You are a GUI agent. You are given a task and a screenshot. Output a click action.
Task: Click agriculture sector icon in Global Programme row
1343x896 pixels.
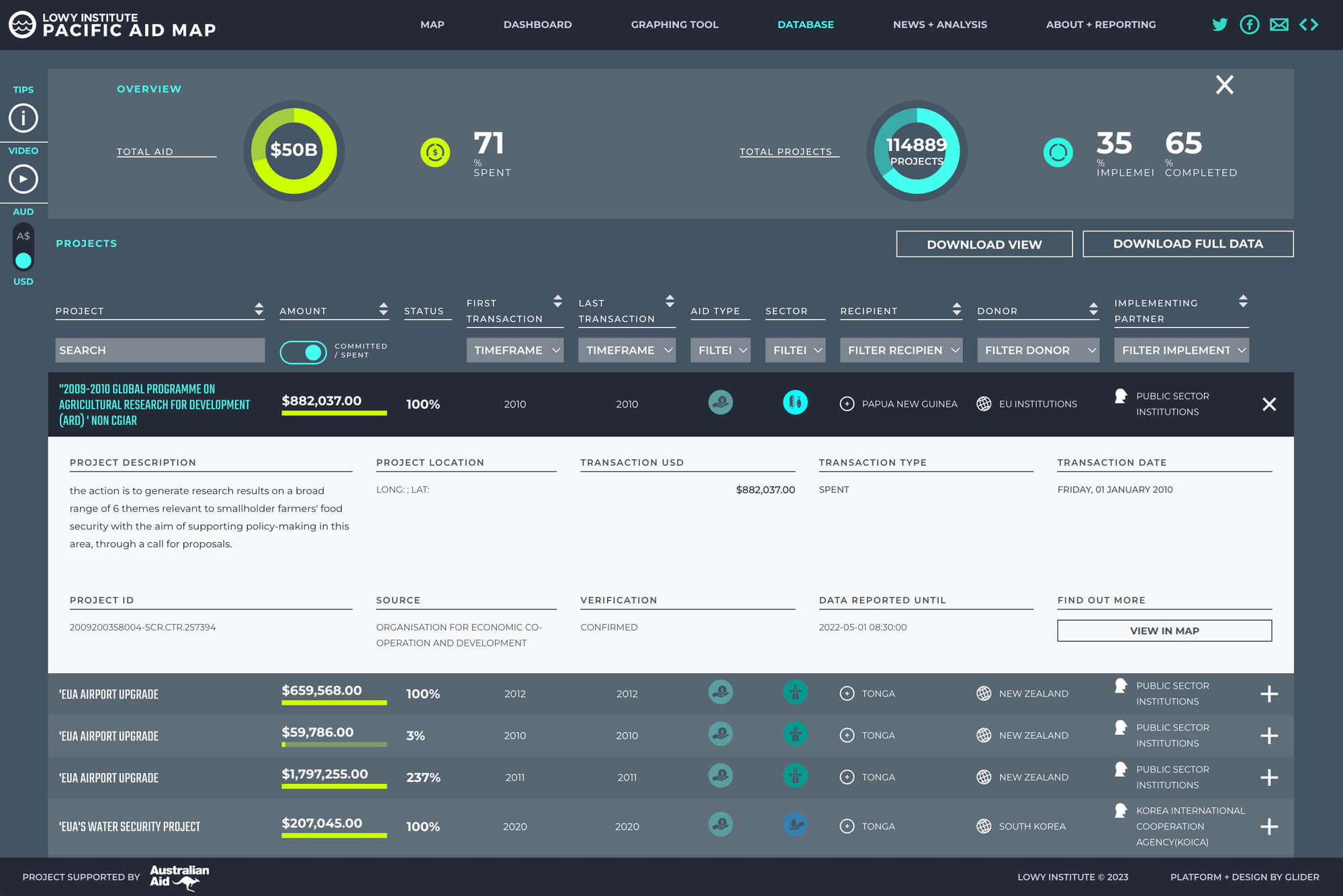point(795,403)
